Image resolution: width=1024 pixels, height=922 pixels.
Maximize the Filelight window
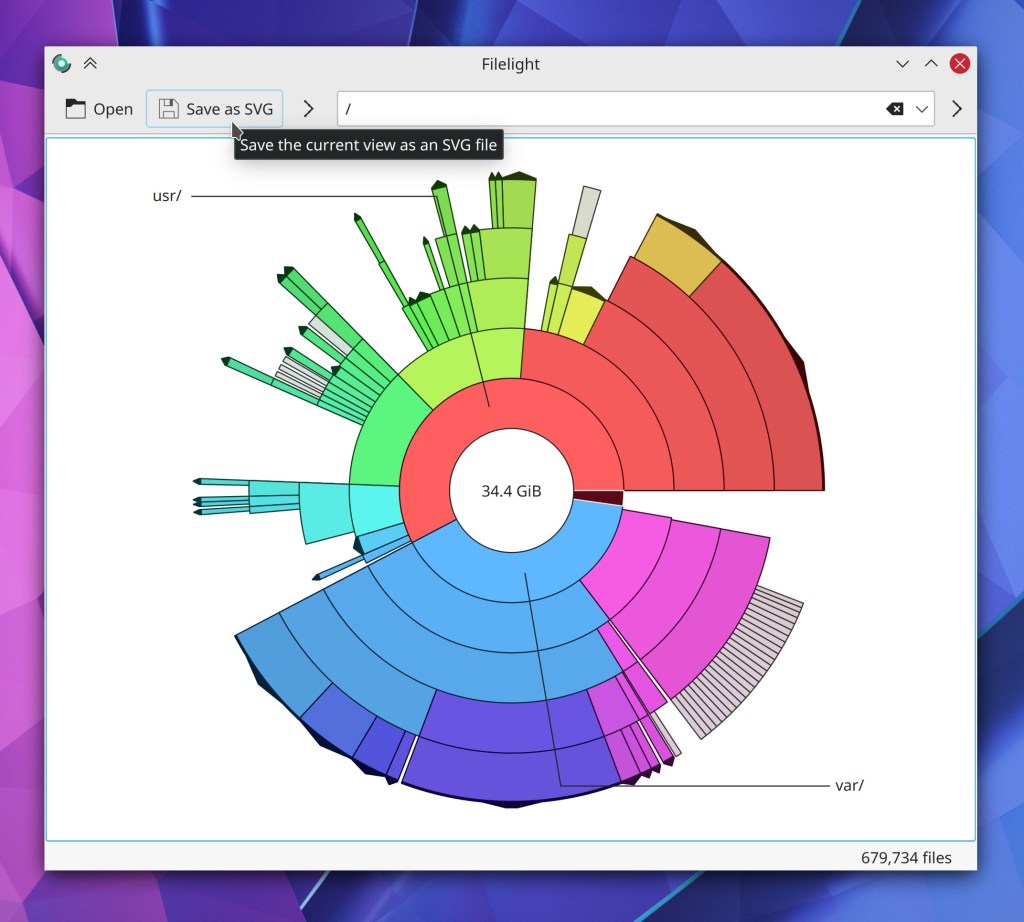point(931,64)
